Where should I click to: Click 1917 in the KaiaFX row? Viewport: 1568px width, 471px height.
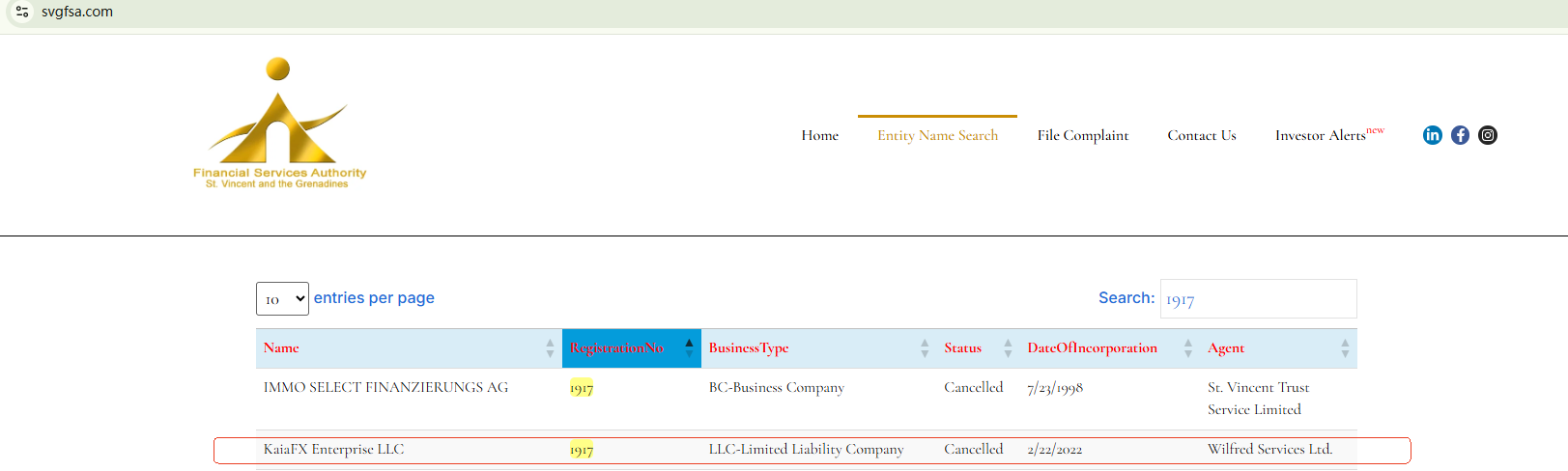[x=582, y=450]
